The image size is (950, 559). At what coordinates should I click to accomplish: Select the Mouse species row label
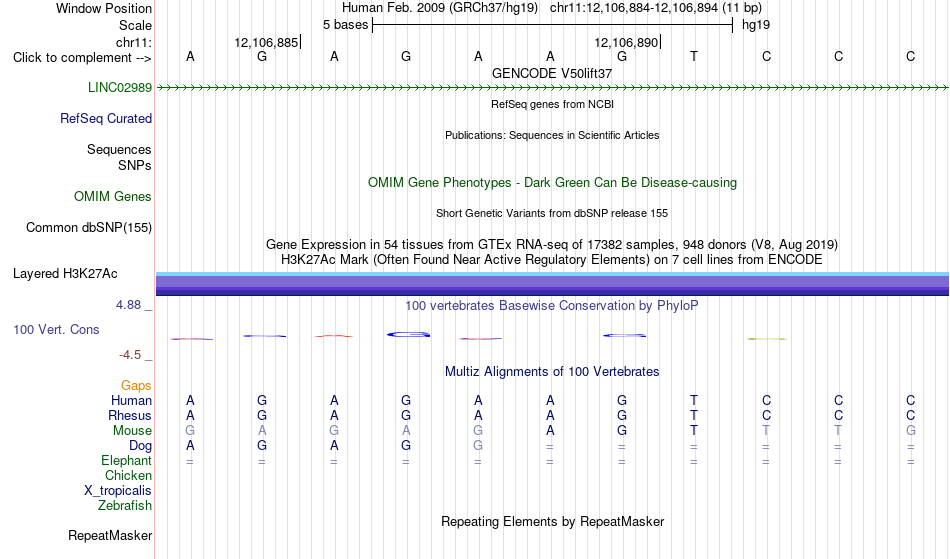(x=132, y=431)
